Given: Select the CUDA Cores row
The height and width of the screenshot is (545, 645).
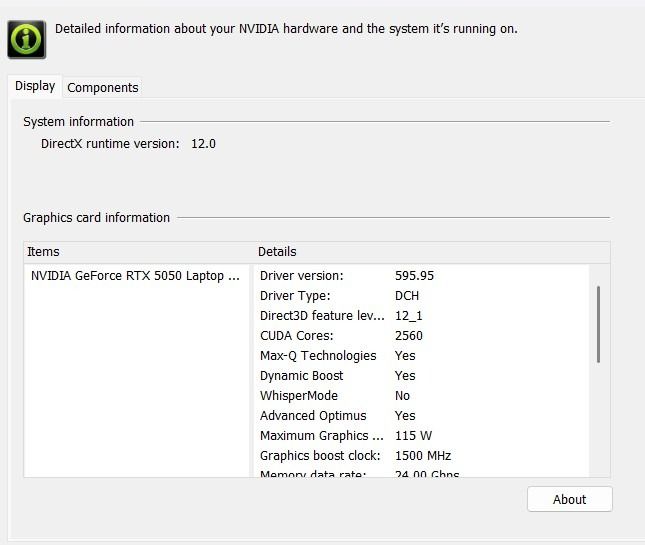Looking at the screenshot, I should 422,336.
